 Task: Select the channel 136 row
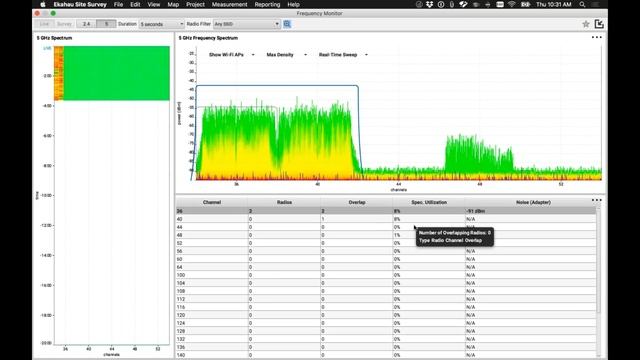386,347
